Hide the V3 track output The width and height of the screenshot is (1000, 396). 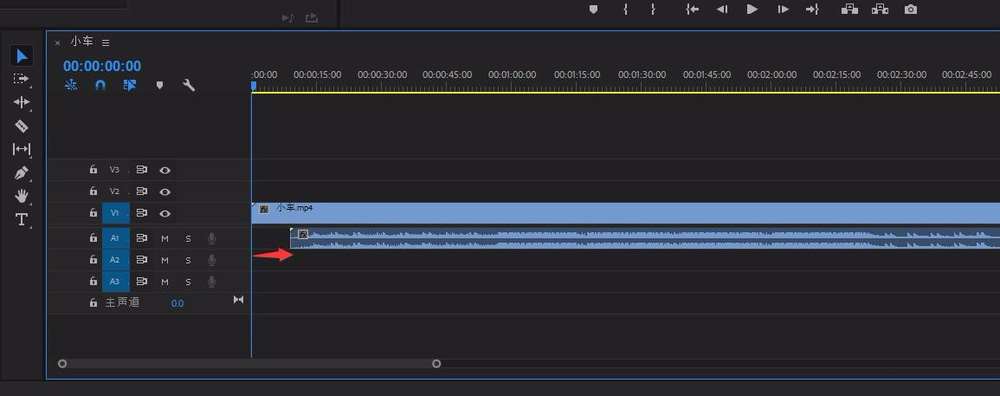pos(165,170)
